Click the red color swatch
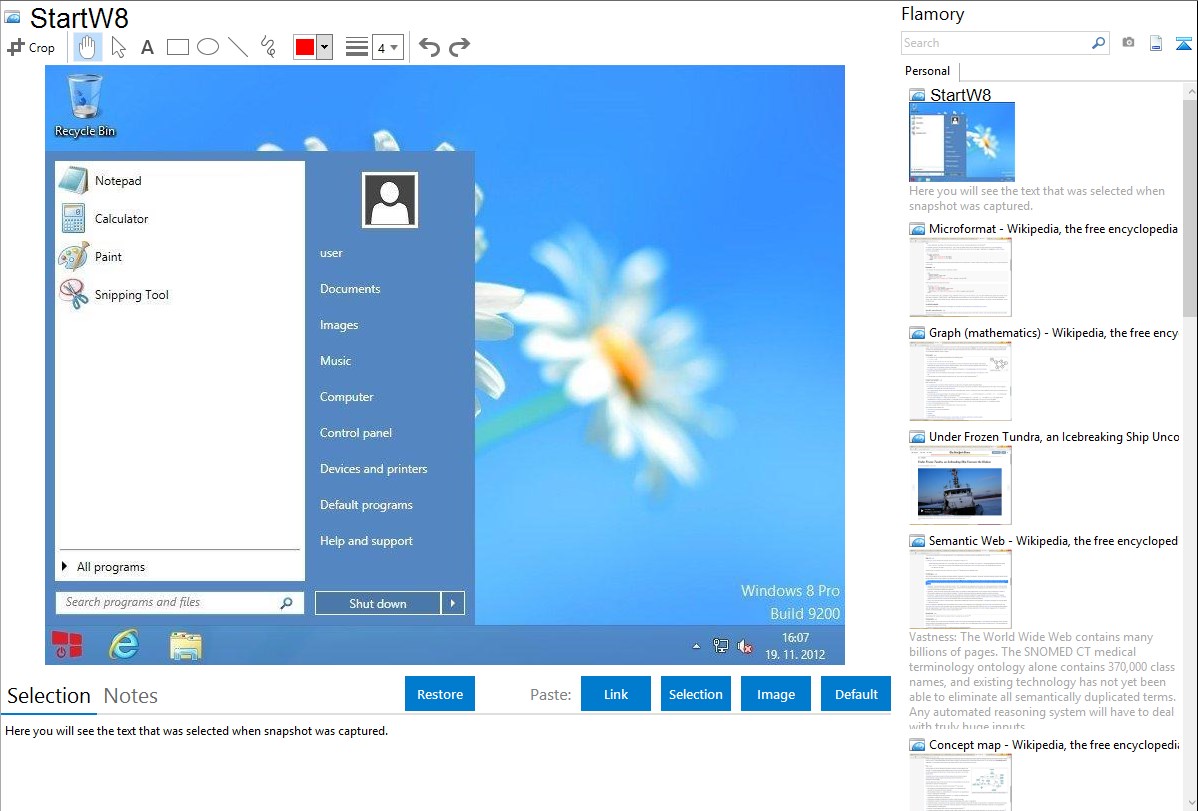 [x=305, y=47]
